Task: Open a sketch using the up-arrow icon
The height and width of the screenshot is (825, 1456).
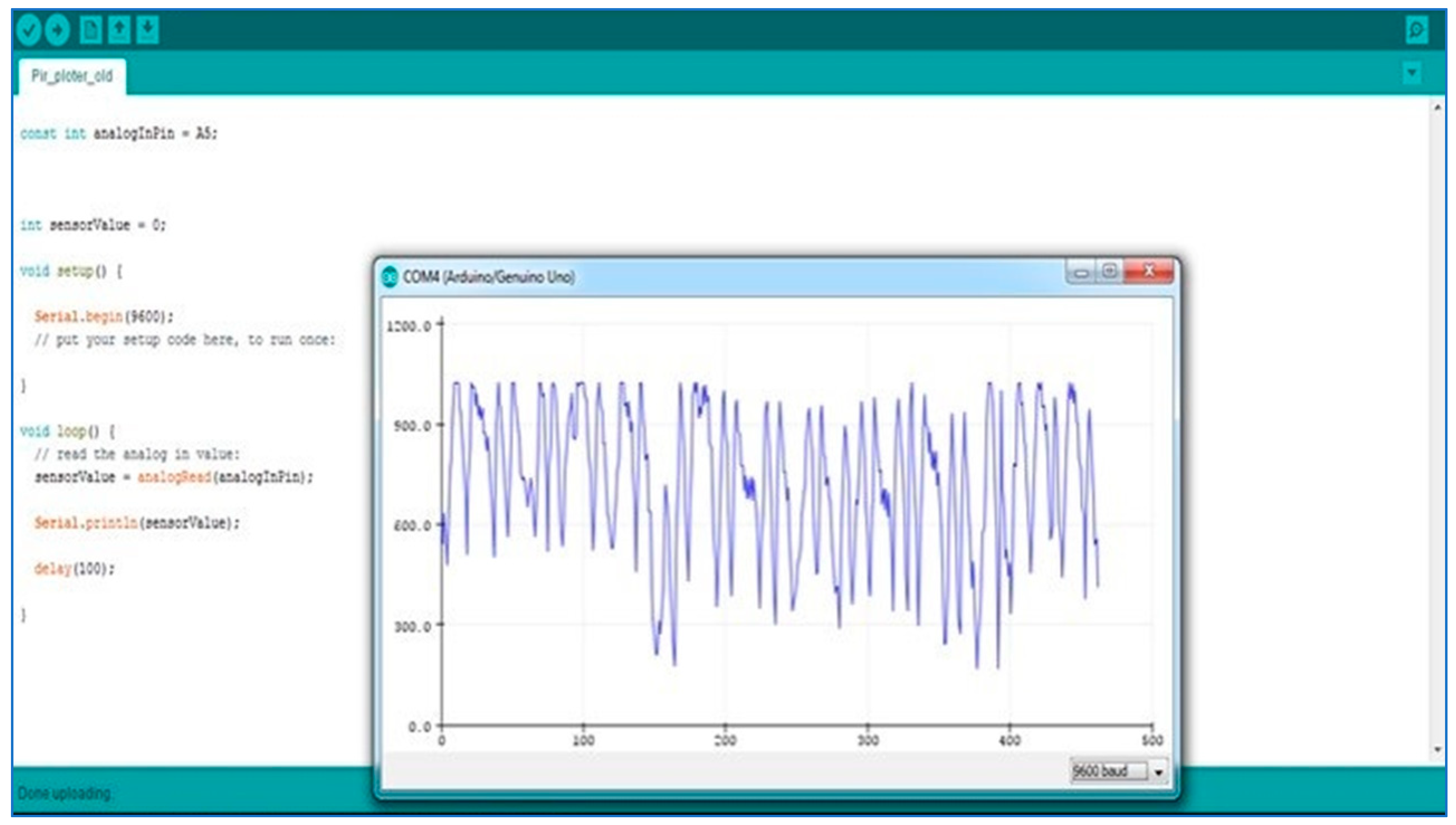Action: click(x=119, y=29)
